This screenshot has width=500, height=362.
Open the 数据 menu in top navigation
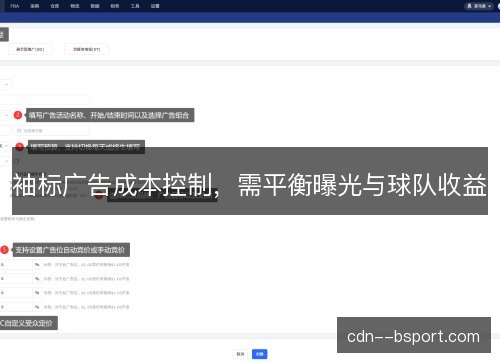95,6
